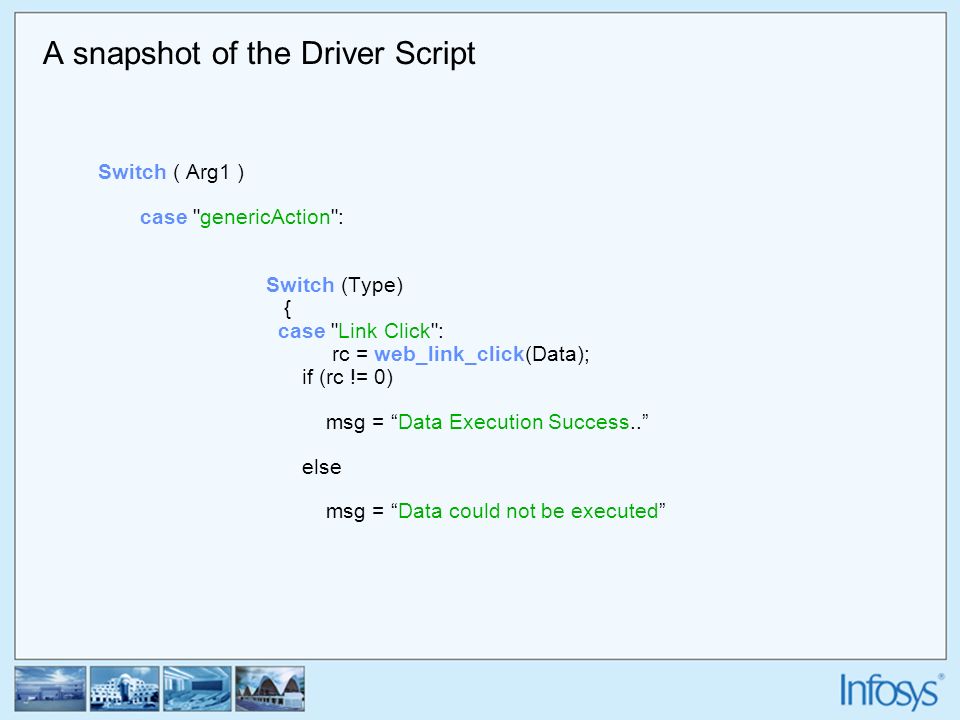Click the 'Switch (Type)' statement

(x=334, y=285)
